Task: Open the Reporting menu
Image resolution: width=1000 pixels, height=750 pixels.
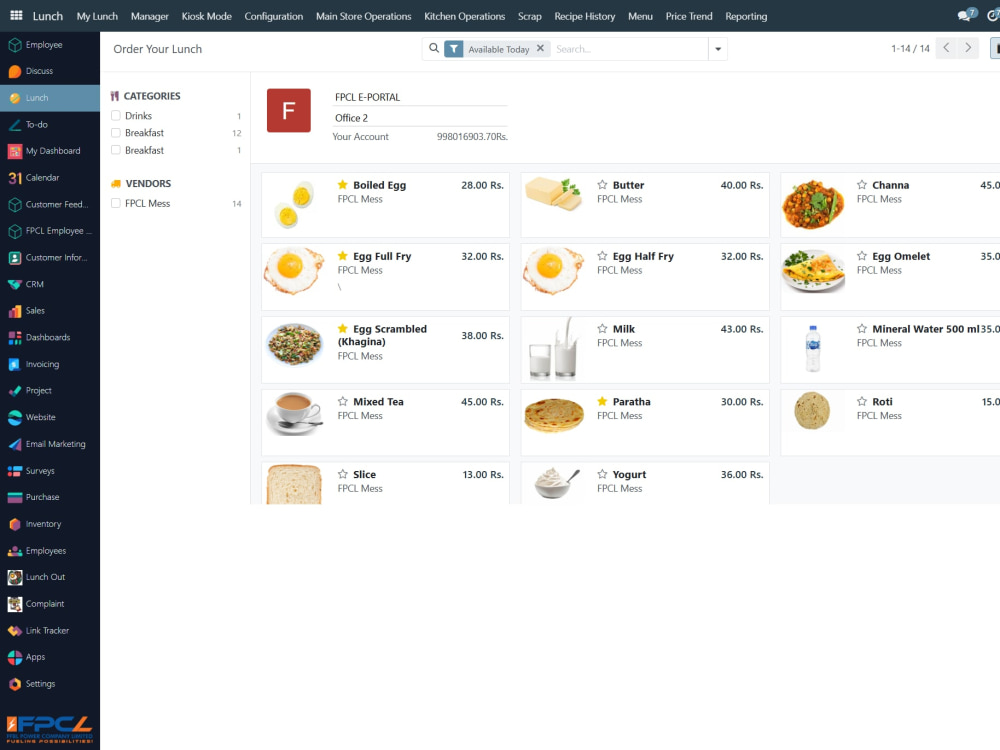Action: point(746,16)
